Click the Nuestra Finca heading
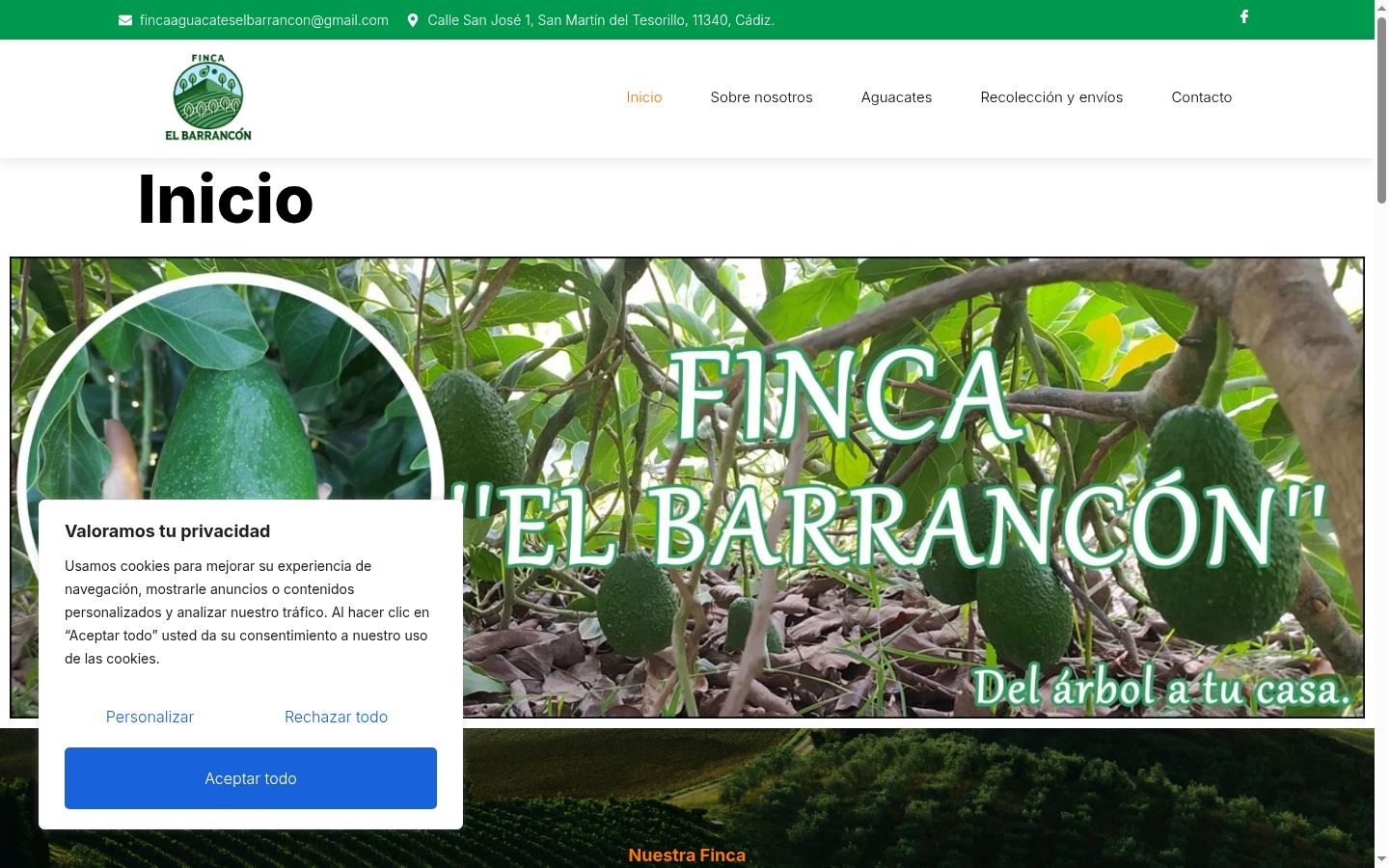 (x=687, y=855)
